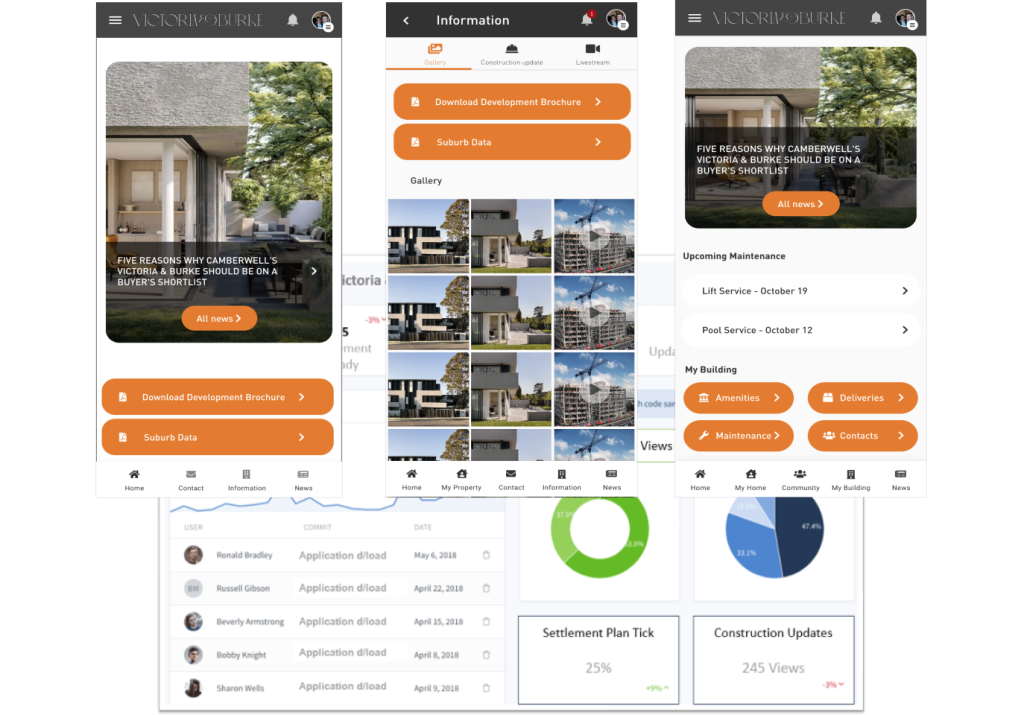This screenshot has width=1024, height=715.
Task: Open the Amenities button
Action: (739, 398)
